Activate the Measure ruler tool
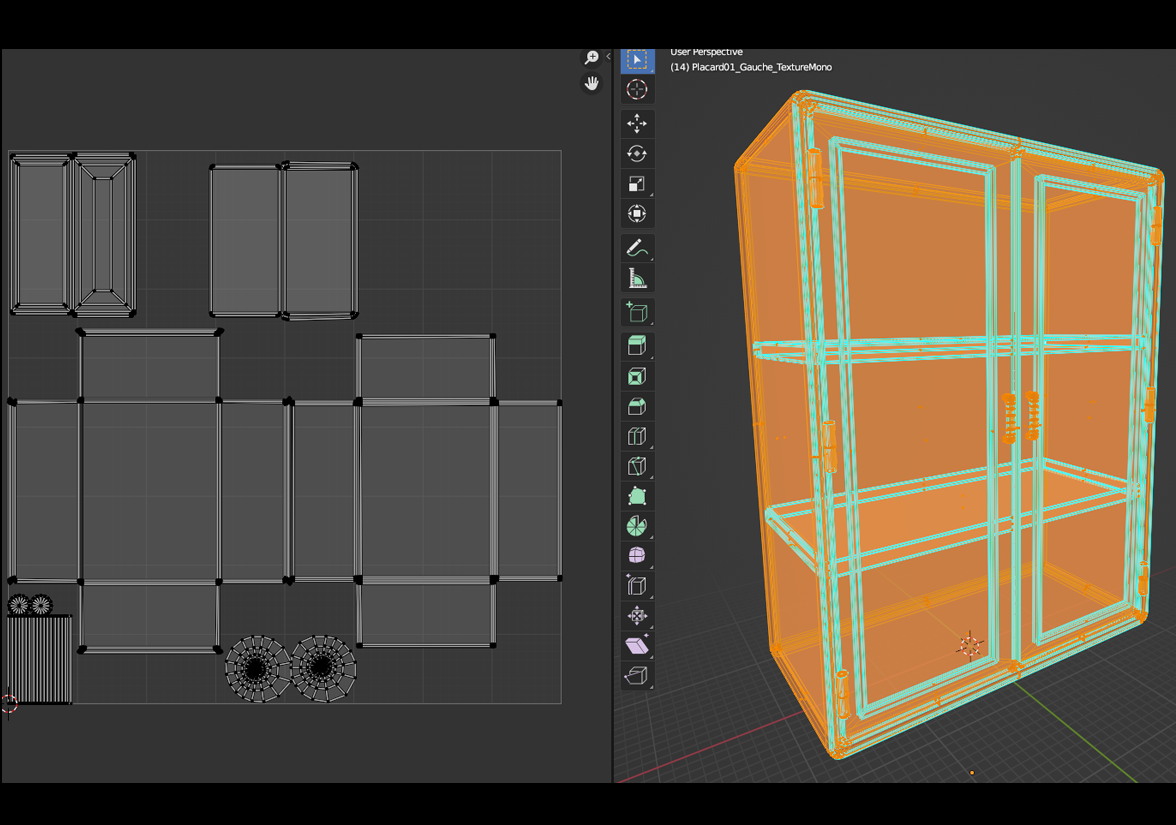Image resolution: width=1176 pixels, height=825 pixels. pos(637,278)
